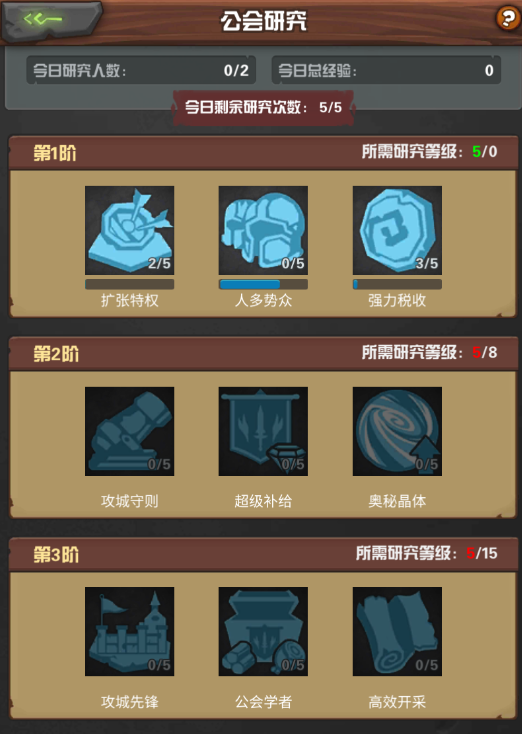Select the 公会学者 chest research icon

click(263, 631)
